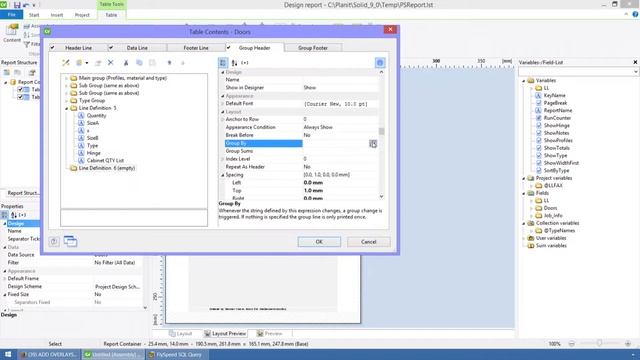Toggle first table checkbox in Report Structure
640x360 pixels.
click(20, 89)
